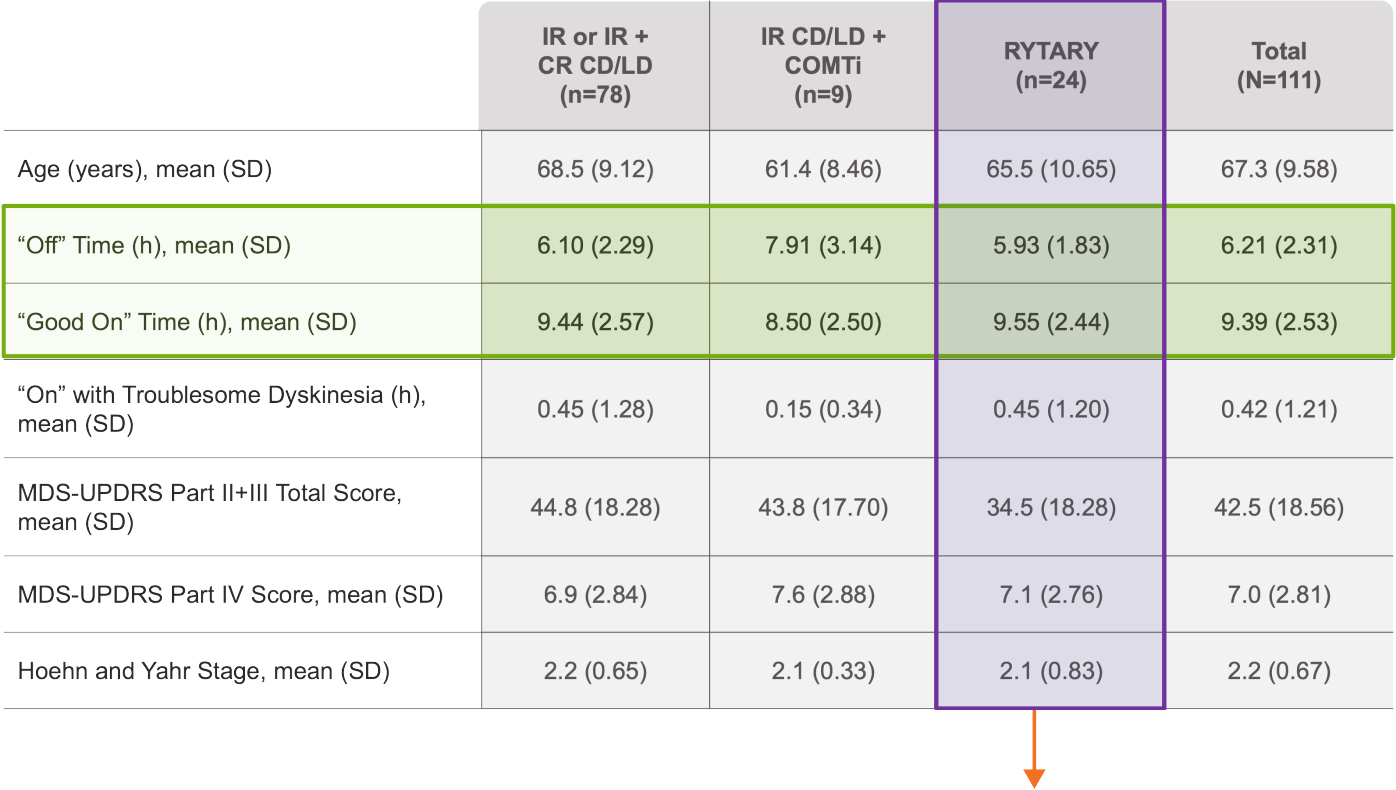Select the total age cell 67.3 (9.58)

coord(1279,169)
